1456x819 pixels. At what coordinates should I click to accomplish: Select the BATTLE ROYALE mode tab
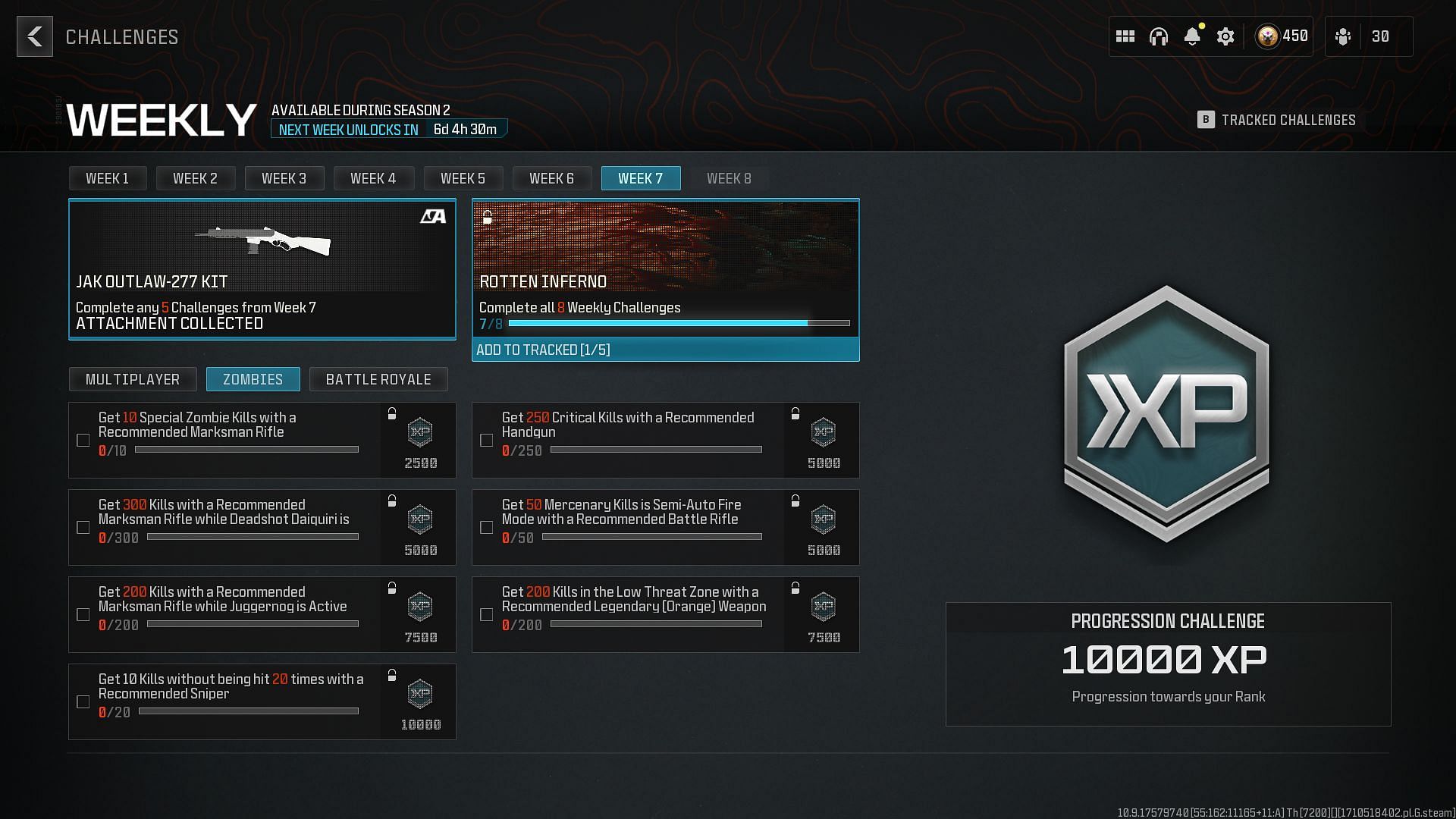(378, 378)
